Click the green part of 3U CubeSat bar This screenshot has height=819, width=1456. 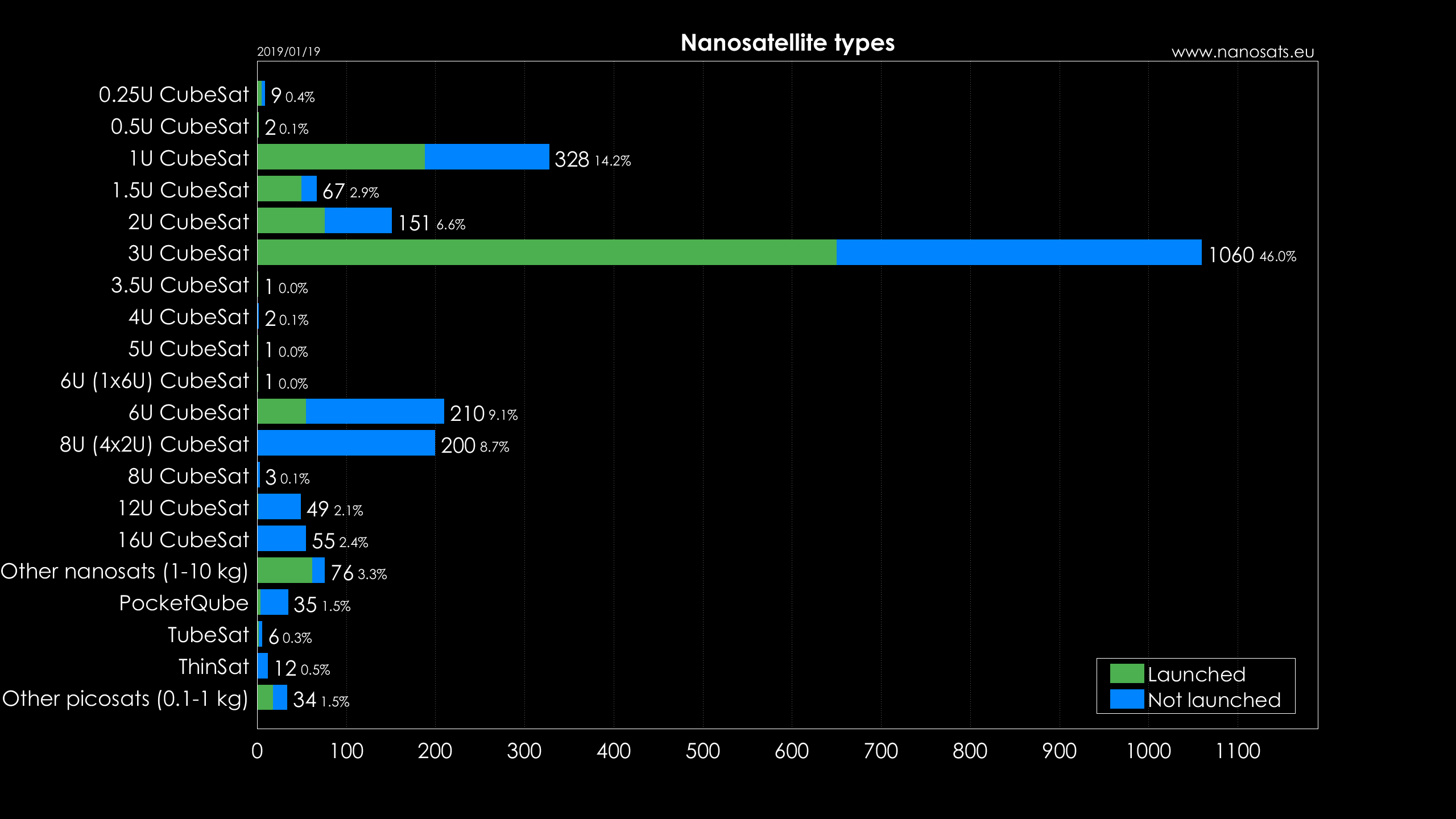pos(546,253)
